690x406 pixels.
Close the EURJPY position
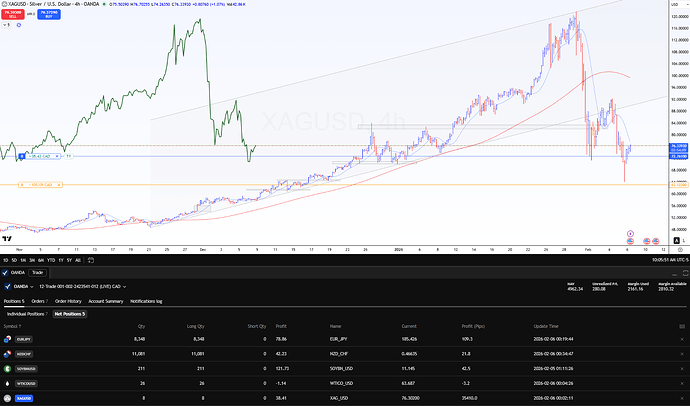(682, 339)
